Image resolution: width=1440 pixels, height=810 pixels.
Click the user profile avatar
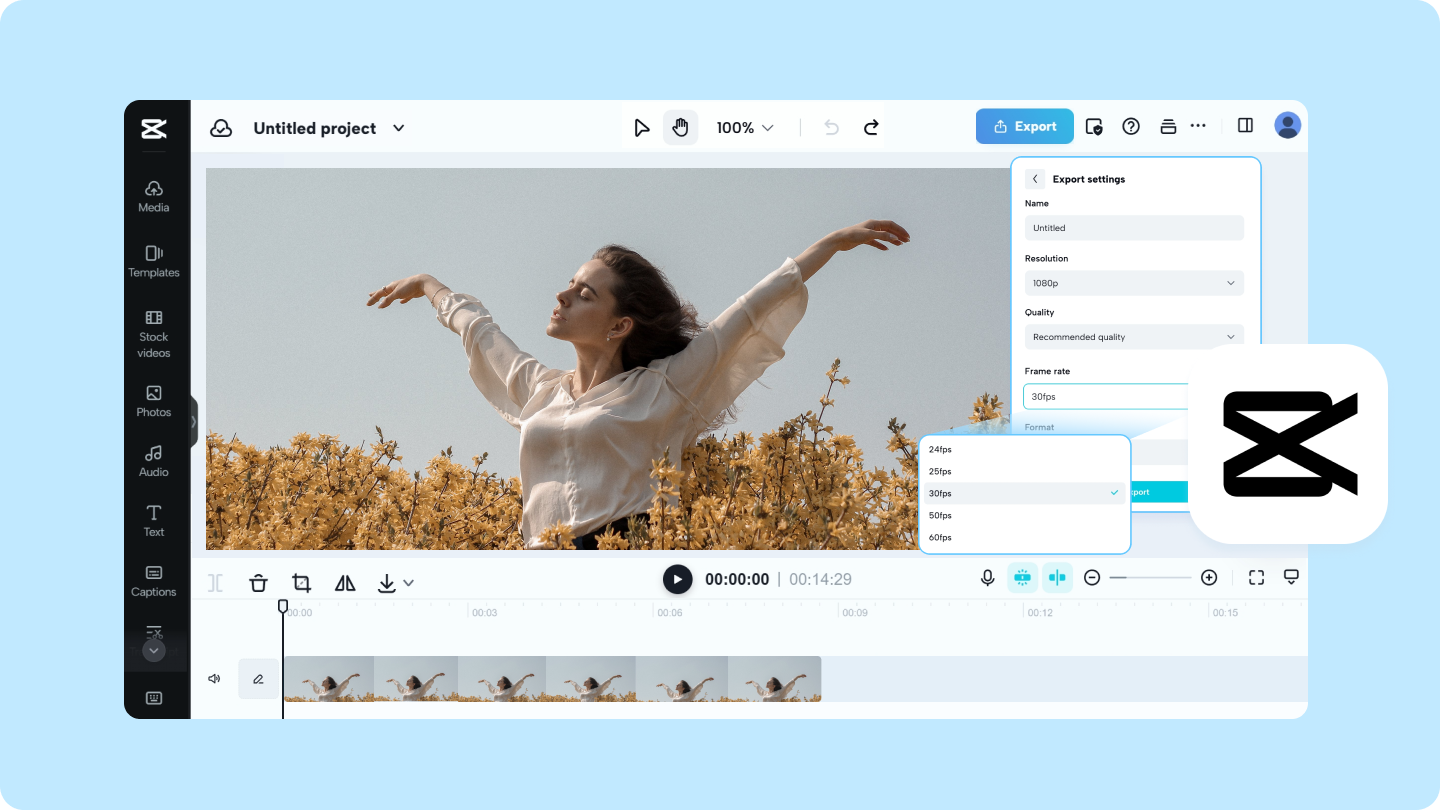point(1288,125)
